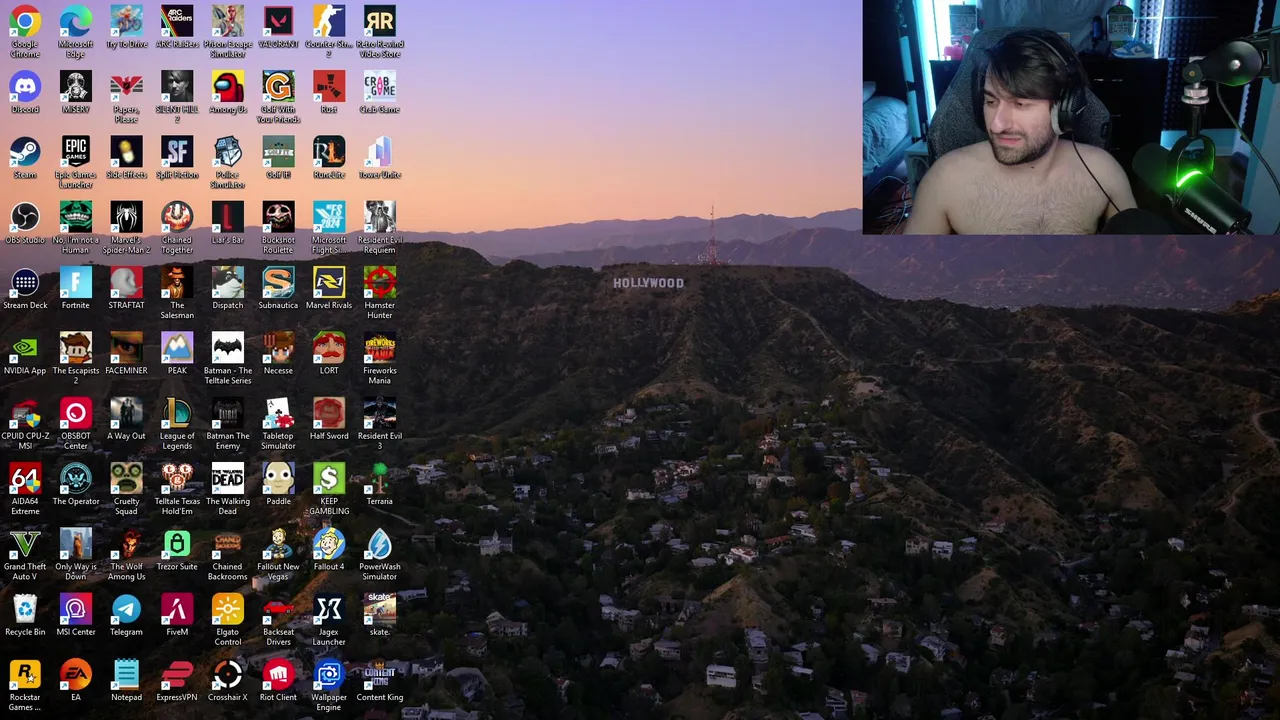Click the Golf With Your Friends icon
Viewport: 1280px width, 720px height.
click(278, 96)
